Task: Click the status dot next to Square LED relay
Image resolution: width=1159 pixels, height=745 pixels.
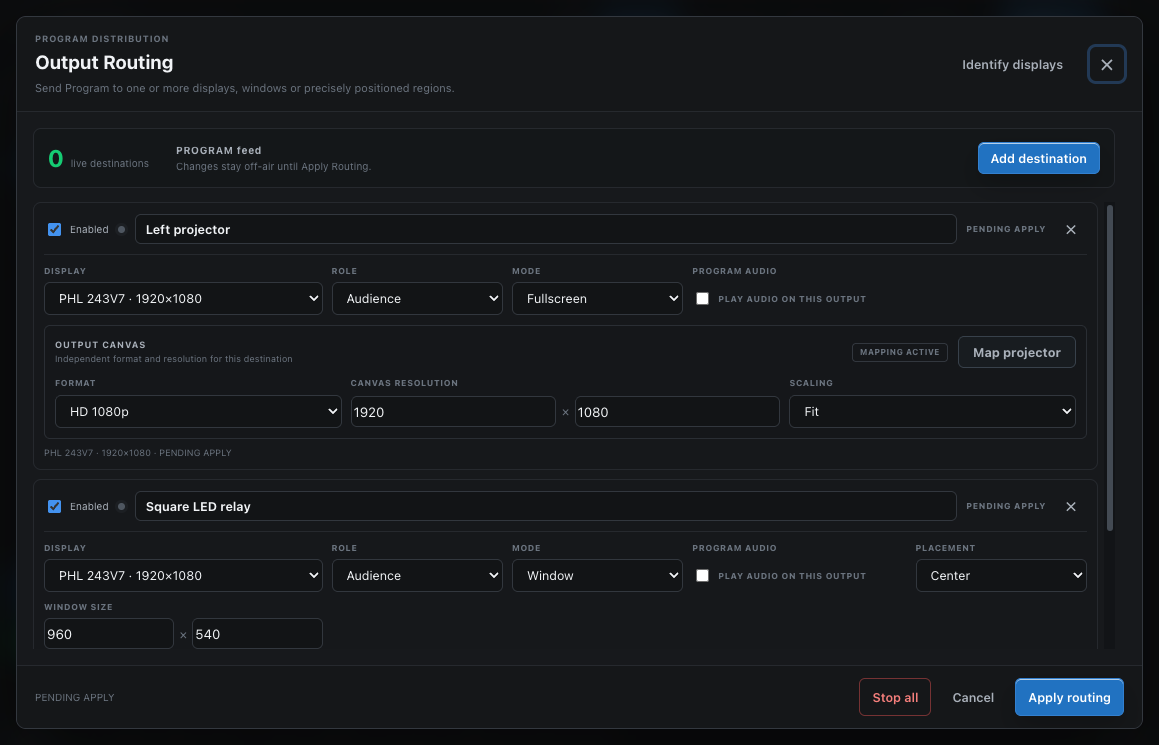Action: (x=121, y=507)
